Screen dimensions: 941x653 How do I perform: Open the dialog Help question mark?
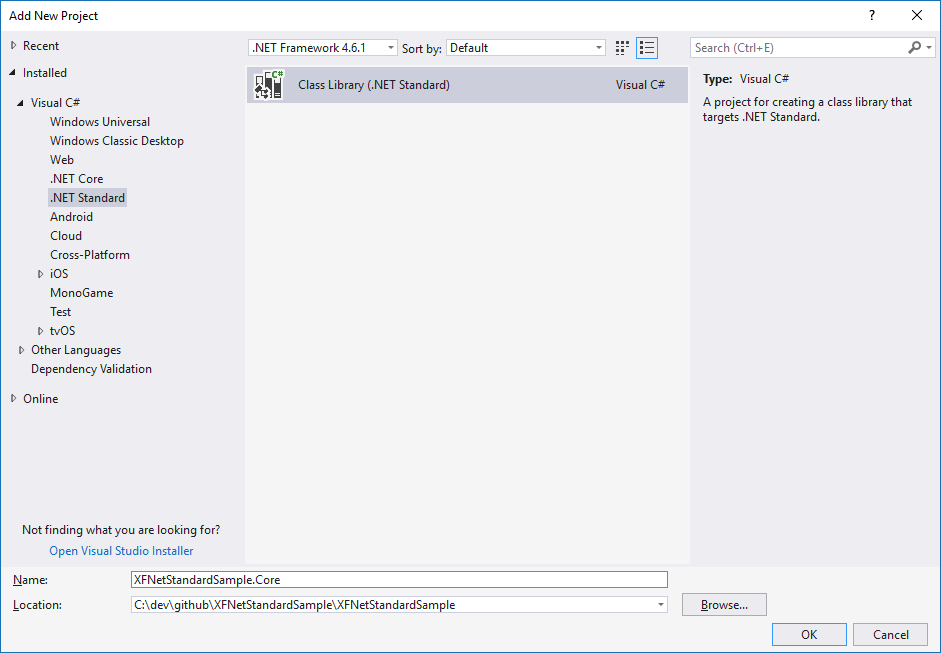(872, 15)
